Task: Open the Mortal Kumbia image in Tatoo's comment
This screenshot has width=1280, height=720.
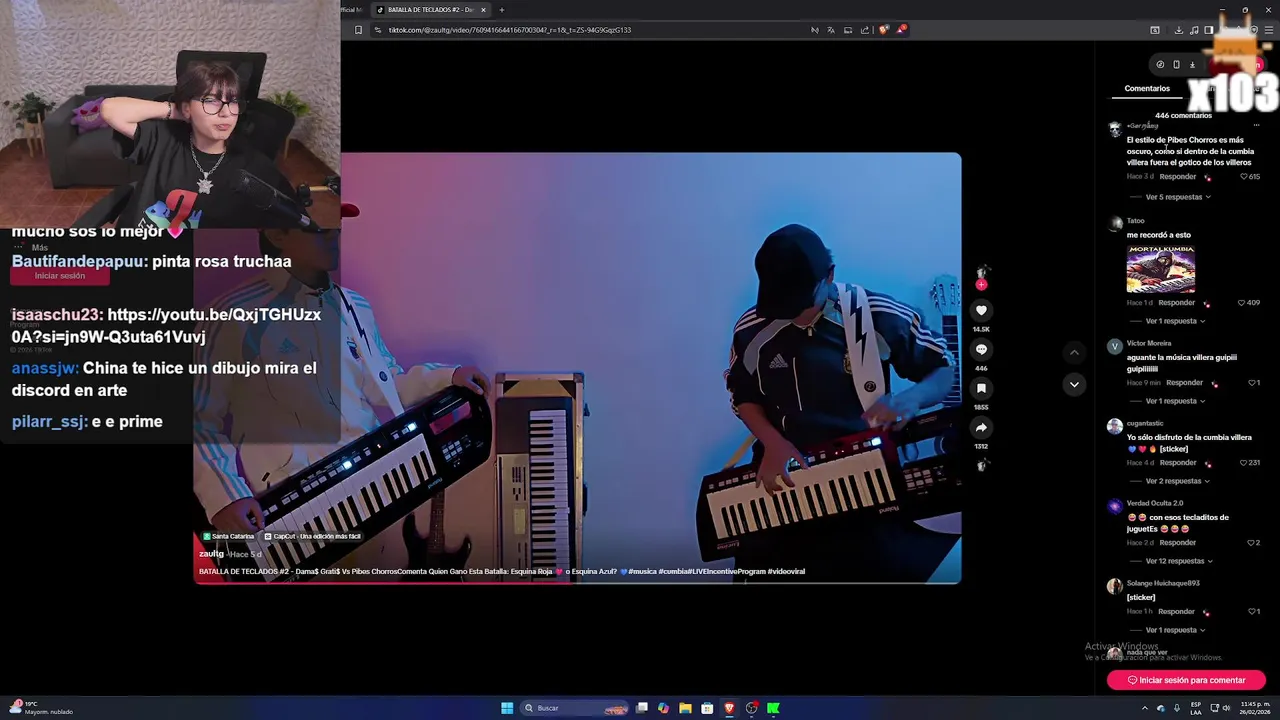Action: [x=1161, y=269]
